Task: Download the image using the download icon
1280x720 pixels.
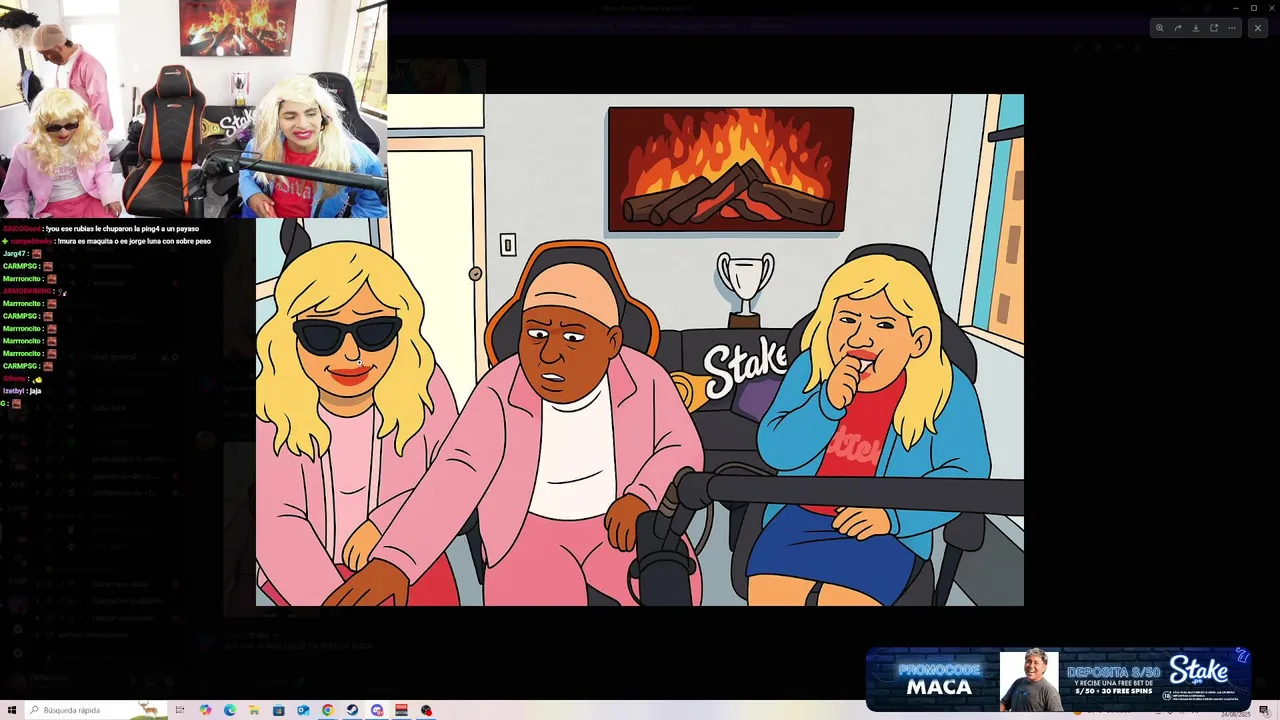Action: pos(1196,28)
